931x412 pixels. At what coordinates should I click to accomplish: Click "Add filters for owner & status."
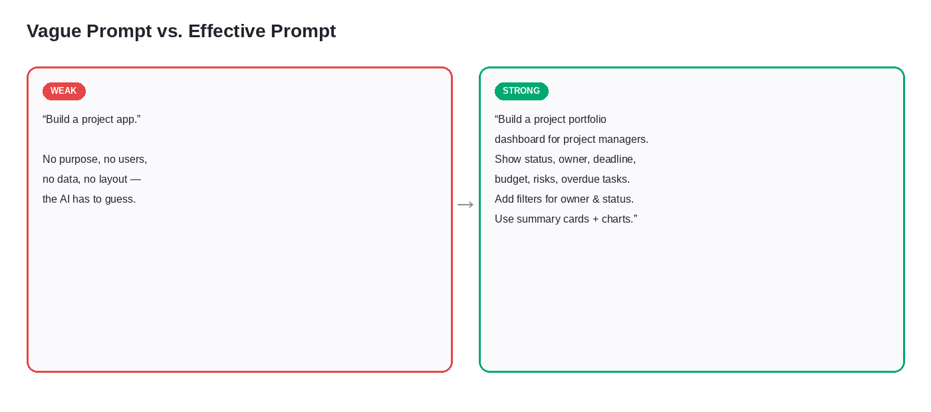point(564,199)
